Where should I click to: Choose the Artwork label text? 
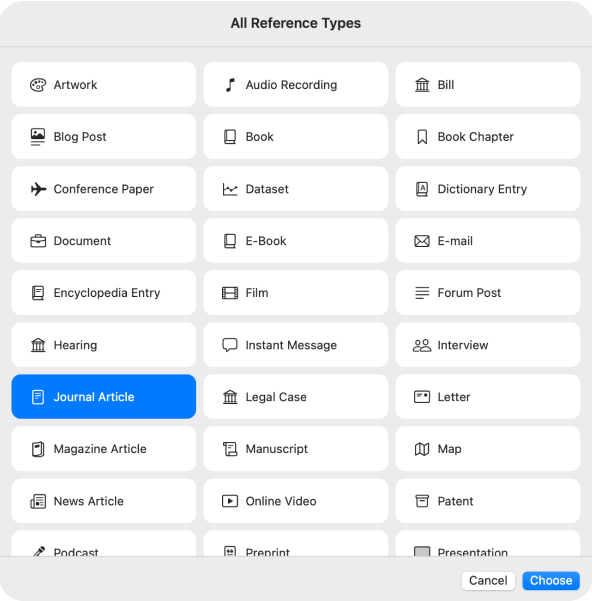(75, 85)
